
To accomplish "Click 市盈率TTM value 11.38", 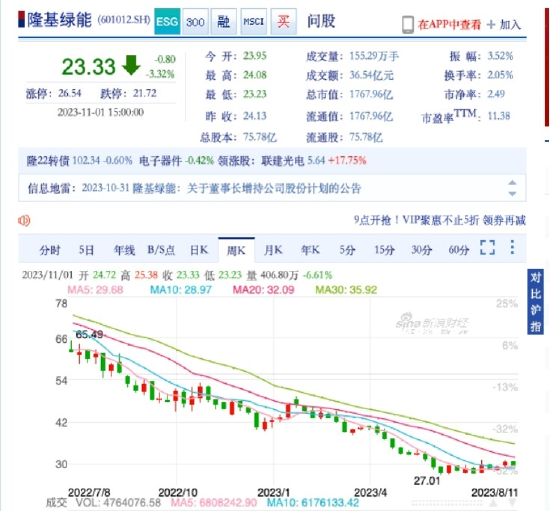I will (499, 116).
